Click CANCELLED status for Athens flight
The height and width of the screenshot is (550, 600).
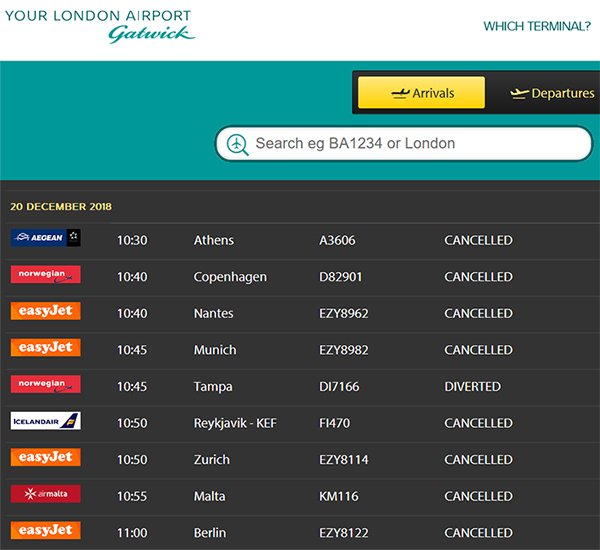(x=478, y=240)
